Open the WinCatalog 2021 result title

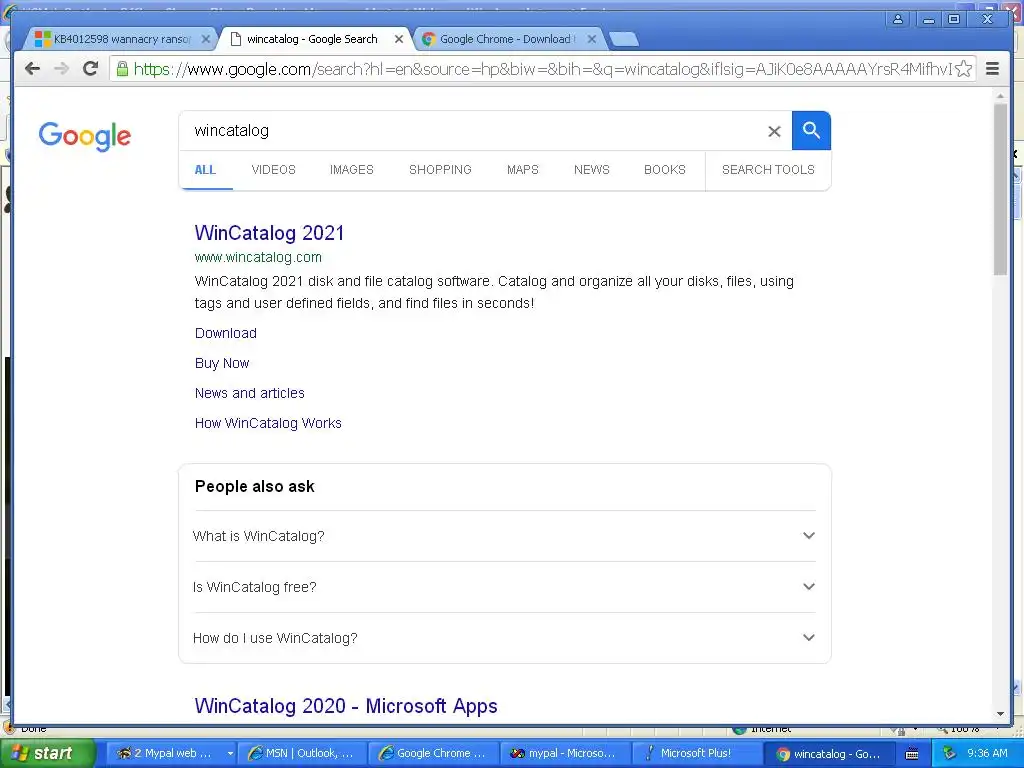tap(269, 232)
